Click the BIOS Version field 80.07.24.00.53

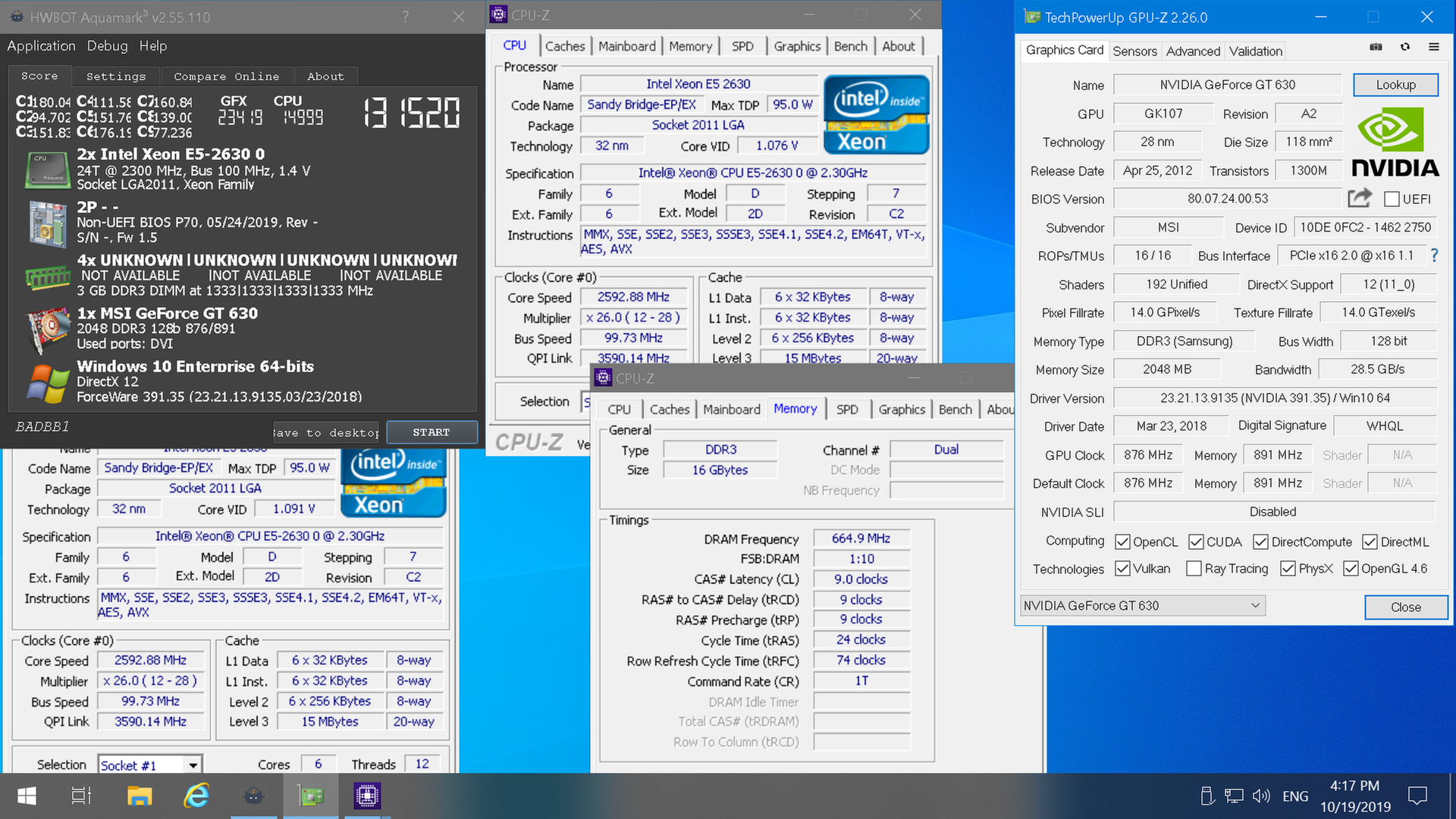coord(1228,199)
